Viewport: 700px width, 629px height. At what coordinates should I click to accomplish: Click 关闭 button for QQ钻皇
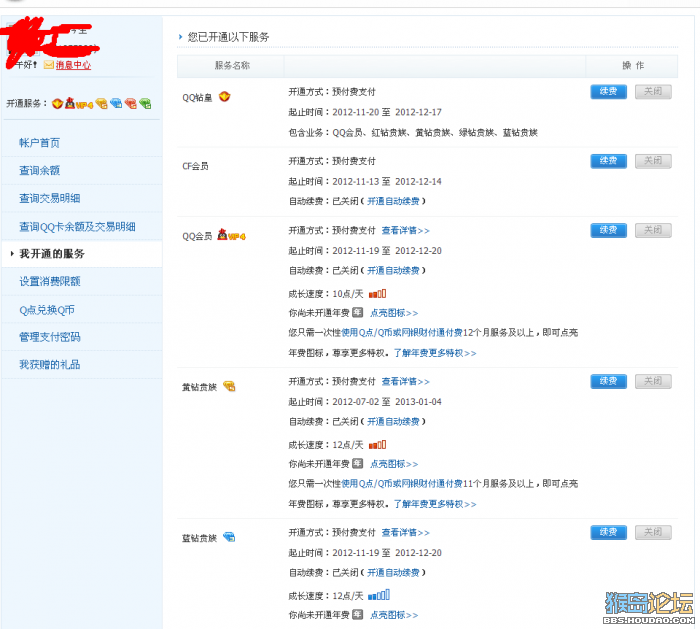click(653, 92)
